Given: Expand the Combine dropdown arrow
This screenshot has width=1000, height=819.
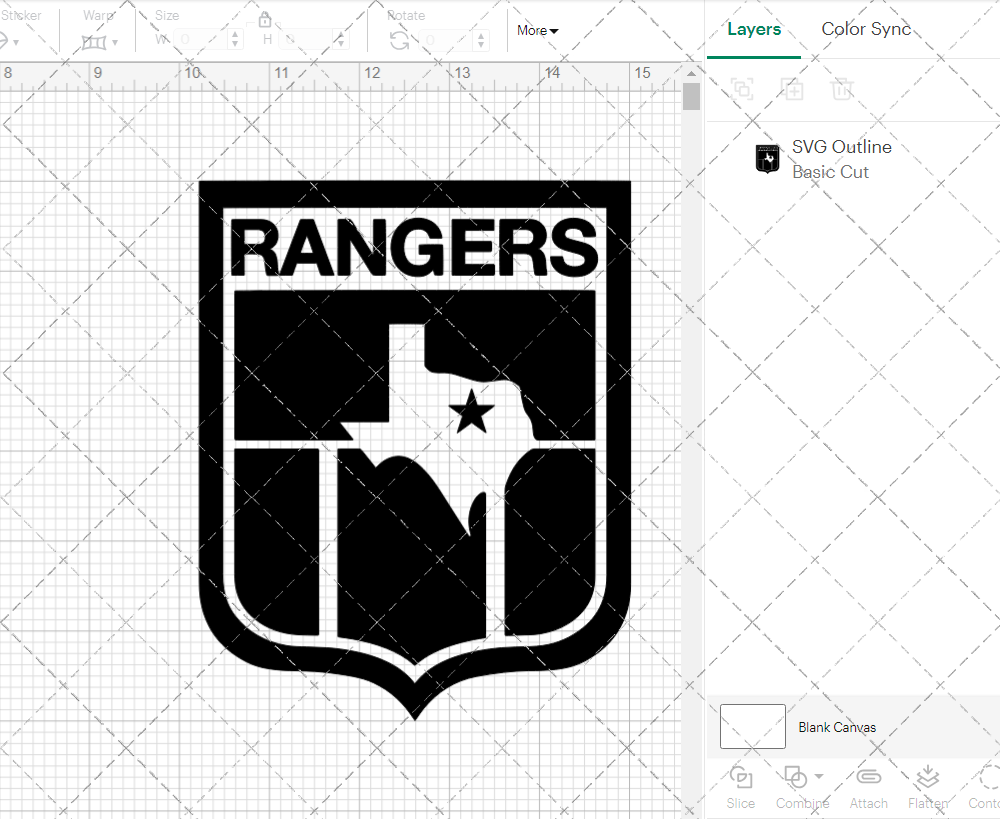Looking at the screenshot, I should (819, 776).
